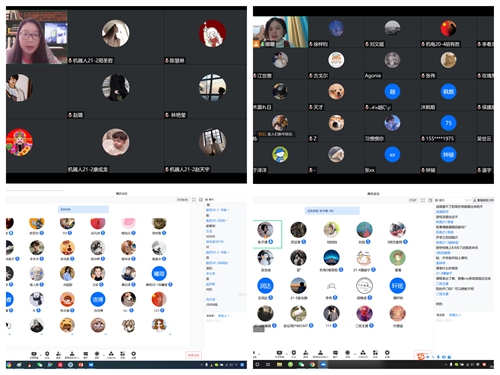Click the red end meeting button bottom-left window

point(193,355)
